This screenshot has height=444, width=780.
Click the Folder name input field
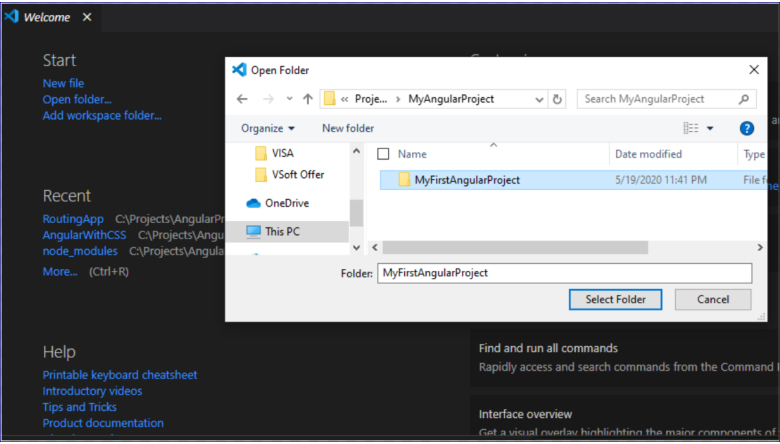[x=563, y=273]
